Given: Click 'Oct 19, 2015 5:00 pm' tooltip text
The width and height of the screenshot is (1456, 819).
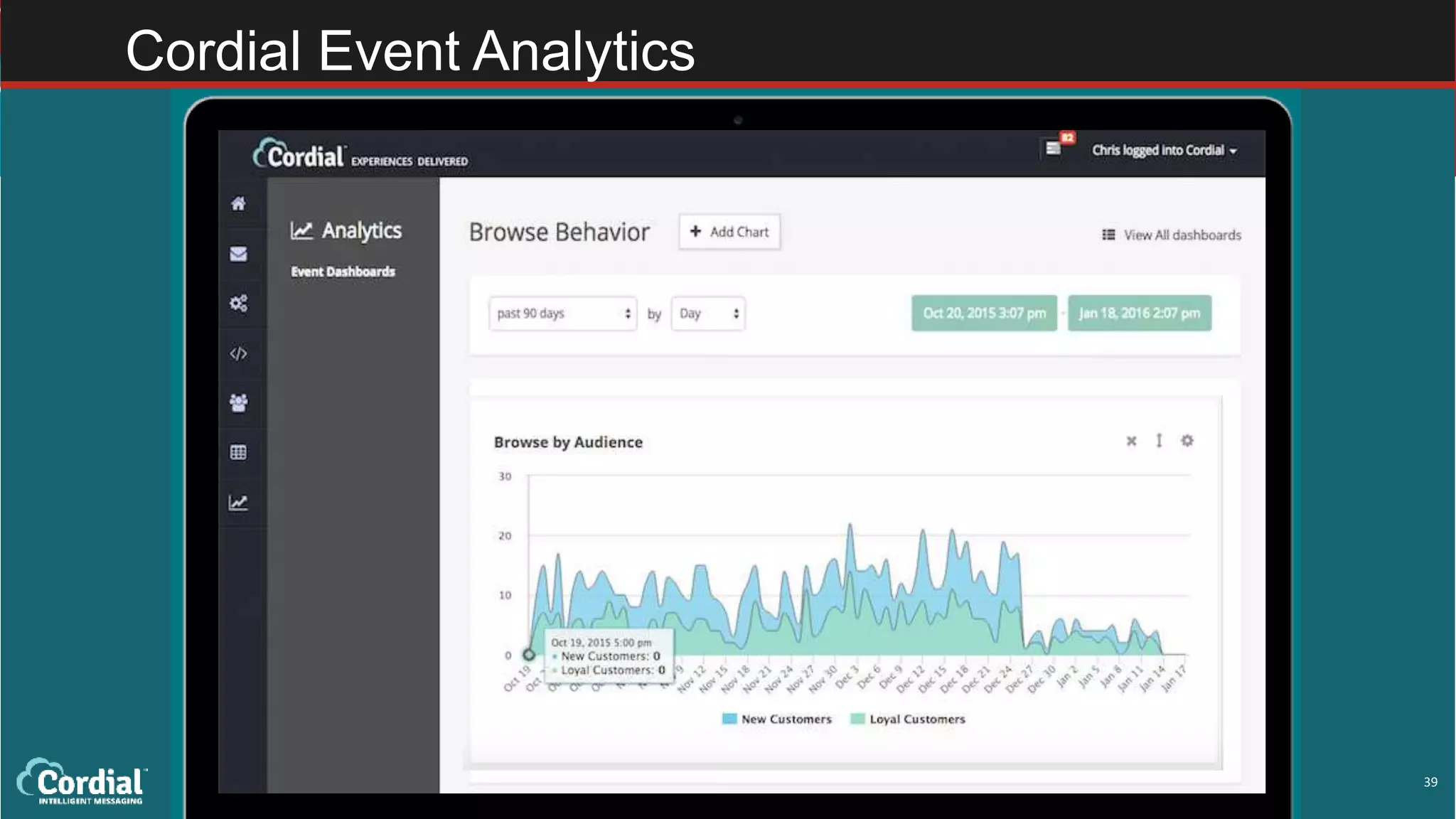Looking at the screenshot, I should click(x=601, y=643).
